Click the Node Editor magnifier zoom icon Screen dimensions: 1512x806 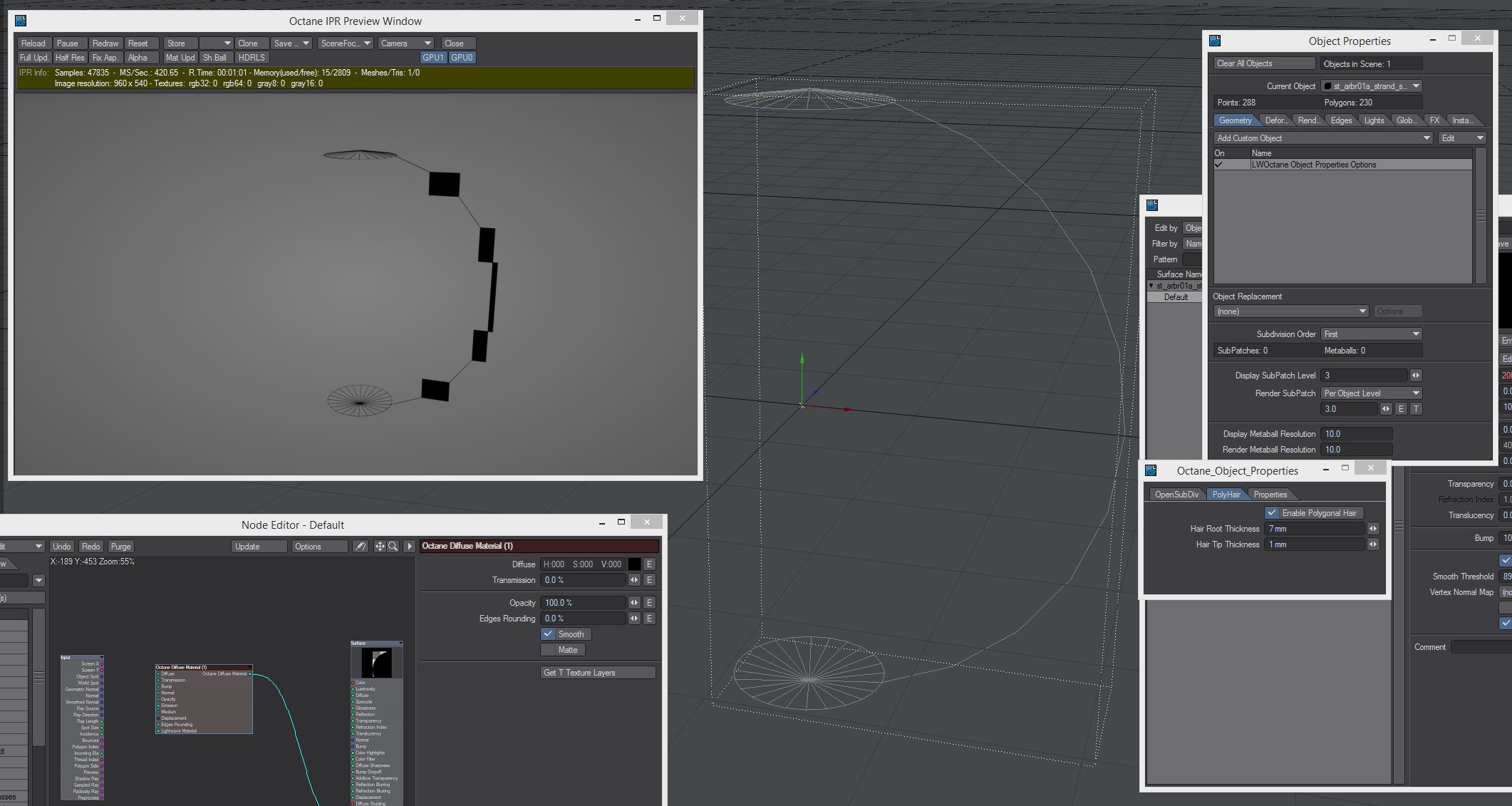click(x=393, y=547)
